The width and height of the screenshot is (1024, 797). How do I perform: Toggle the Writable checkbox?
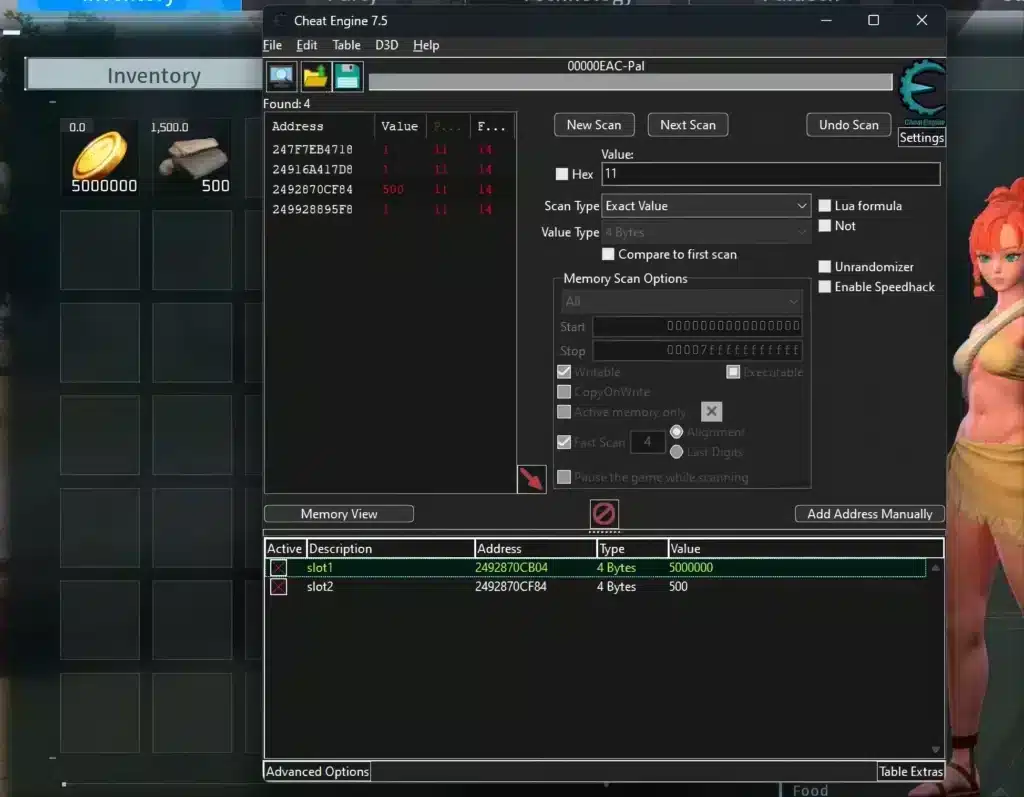[x=564, y=372]
